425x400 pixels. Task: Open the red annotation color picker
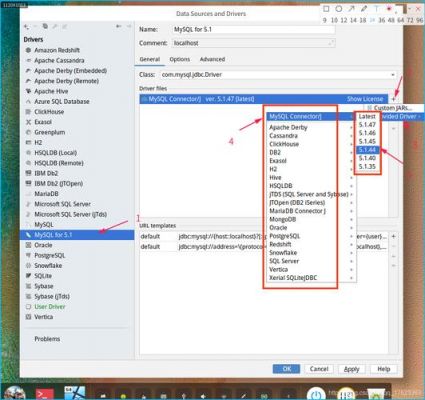389,9
